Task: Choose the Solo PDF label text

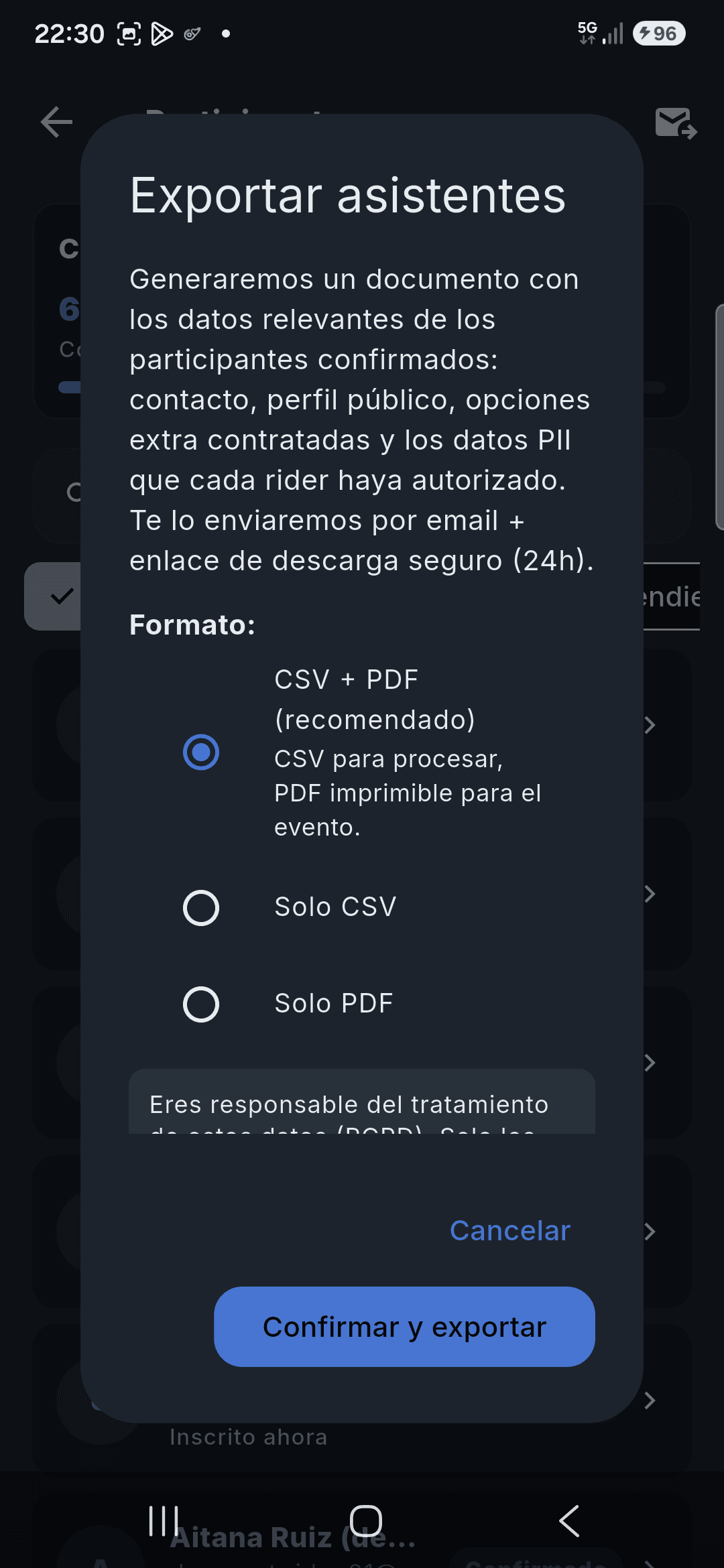Action: click(x=334, y=1004)
